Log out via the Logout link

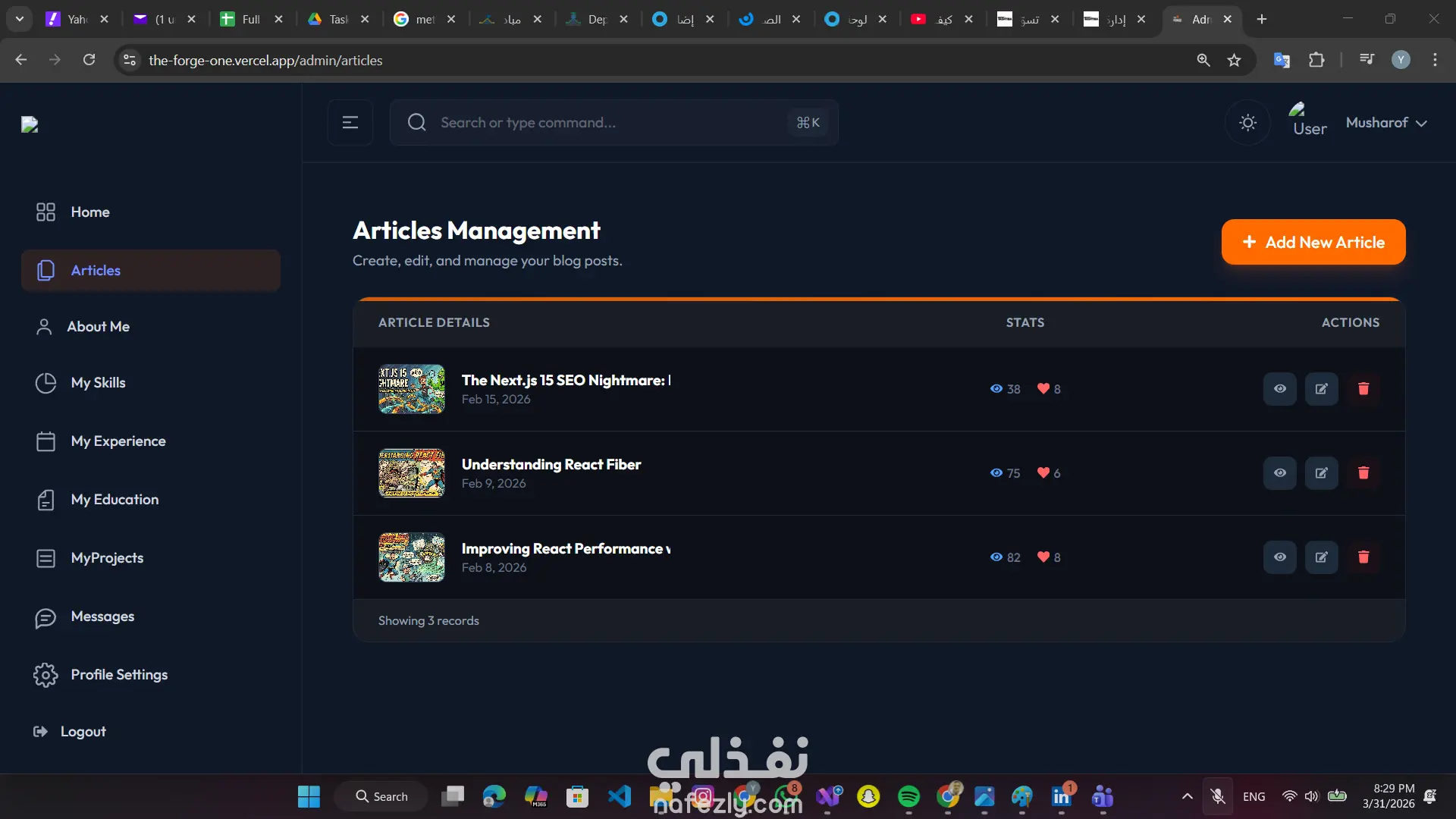pyautogui.click(x=83, y=732)
